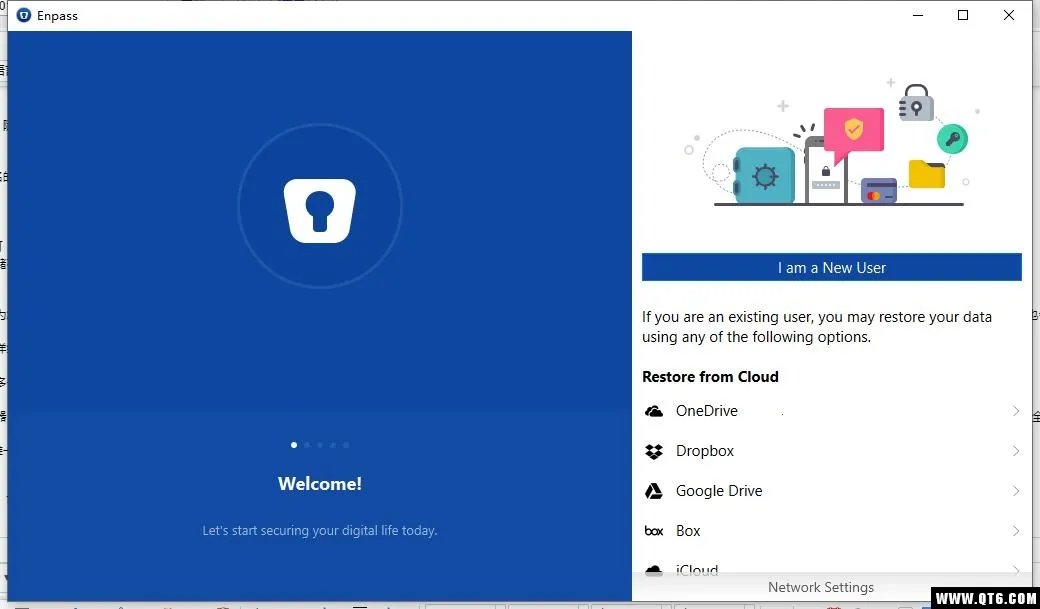Click the Box logo icon
This screenshot has height=609, width=1040.
654,531
